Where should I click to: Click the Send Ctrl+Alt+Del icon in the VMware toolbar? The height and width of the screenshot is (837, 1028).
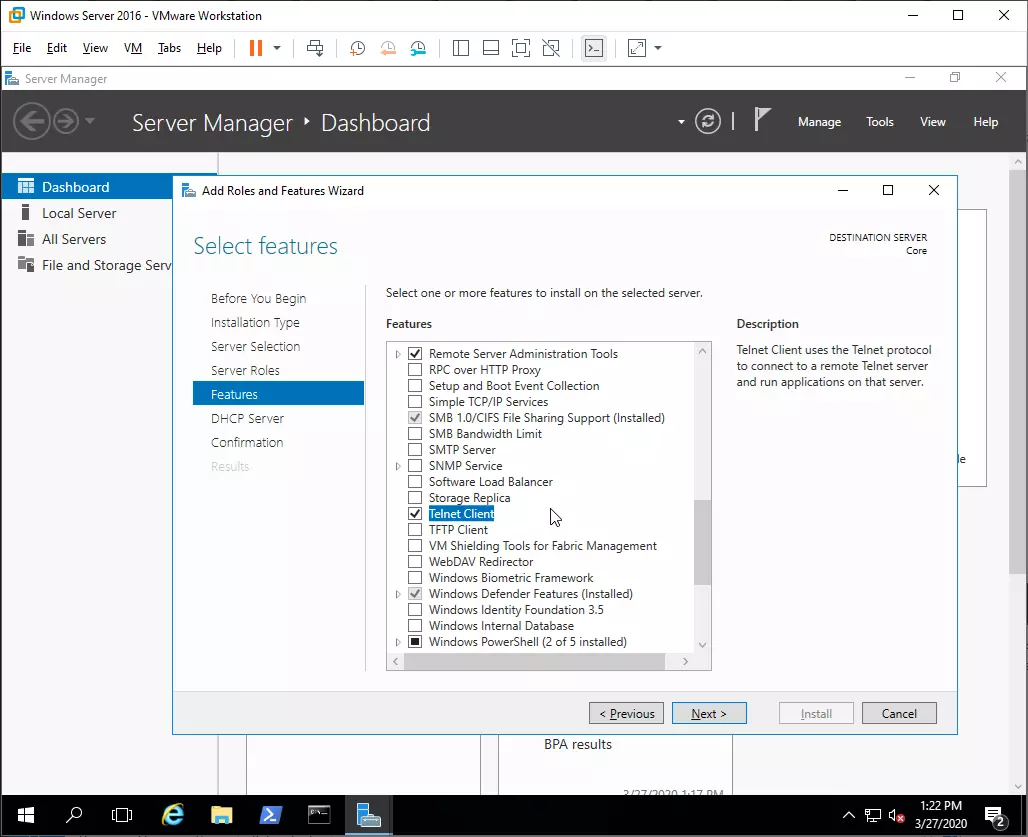pos(315,48)
